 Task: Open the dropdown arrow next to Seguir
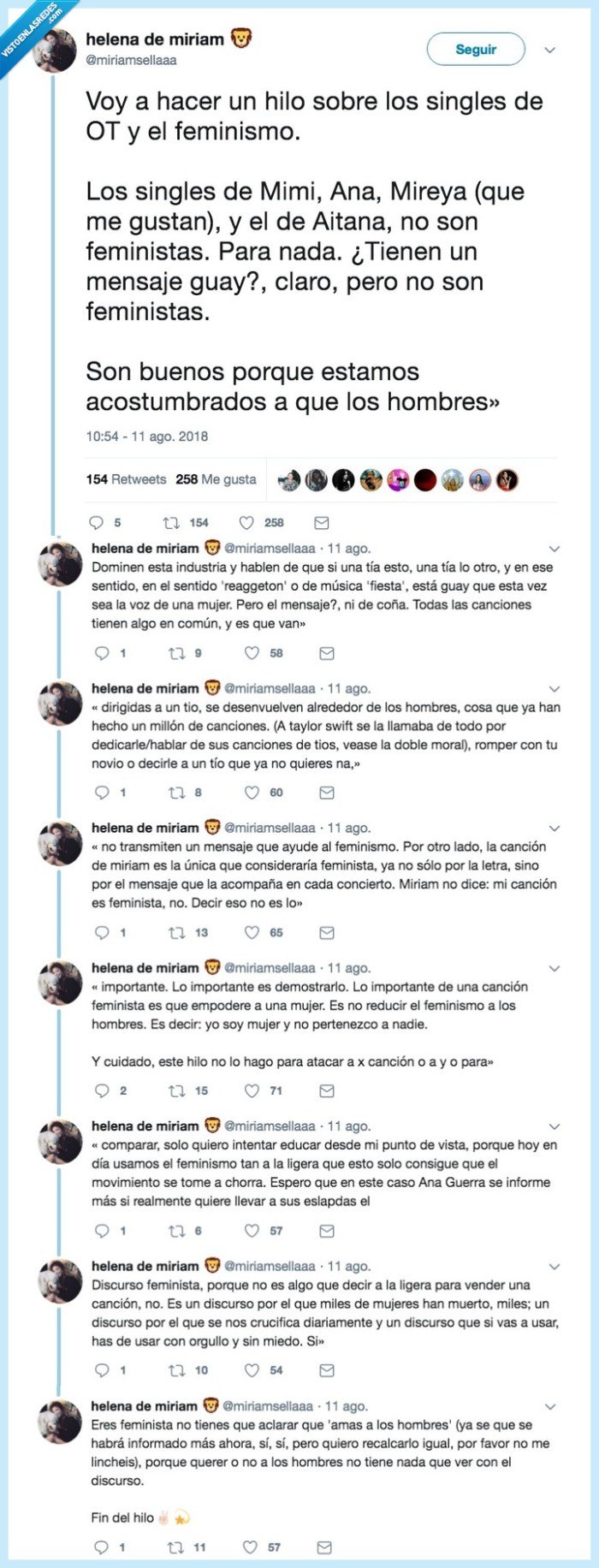tap(552, 50)
